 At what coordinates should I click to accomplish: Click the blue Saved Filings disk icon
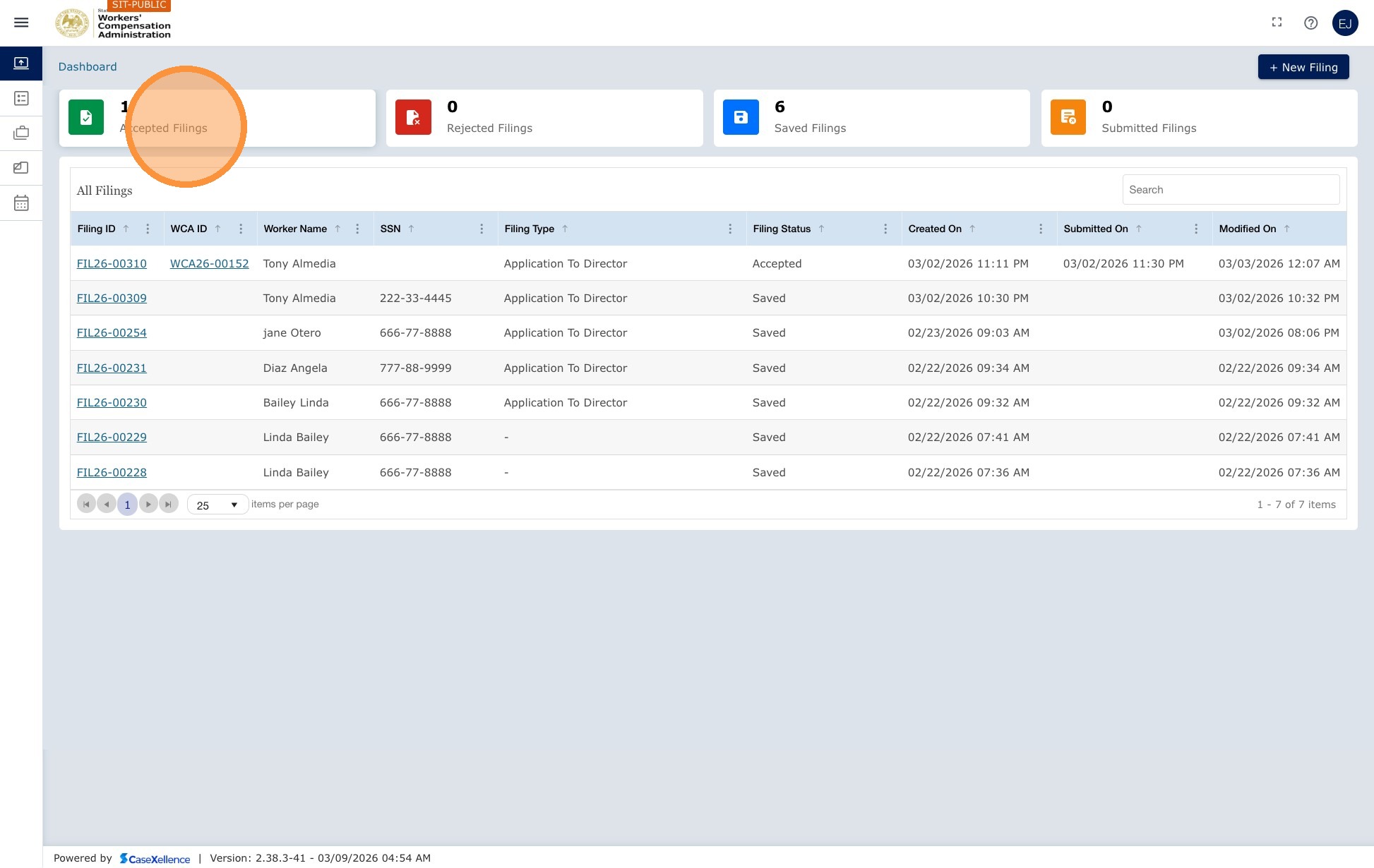[741, 117]
